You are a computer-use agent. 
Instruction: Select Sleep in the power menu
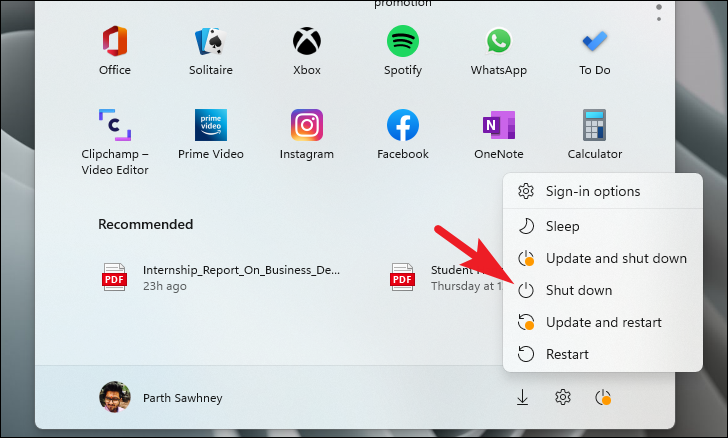(x=603, y=226)
